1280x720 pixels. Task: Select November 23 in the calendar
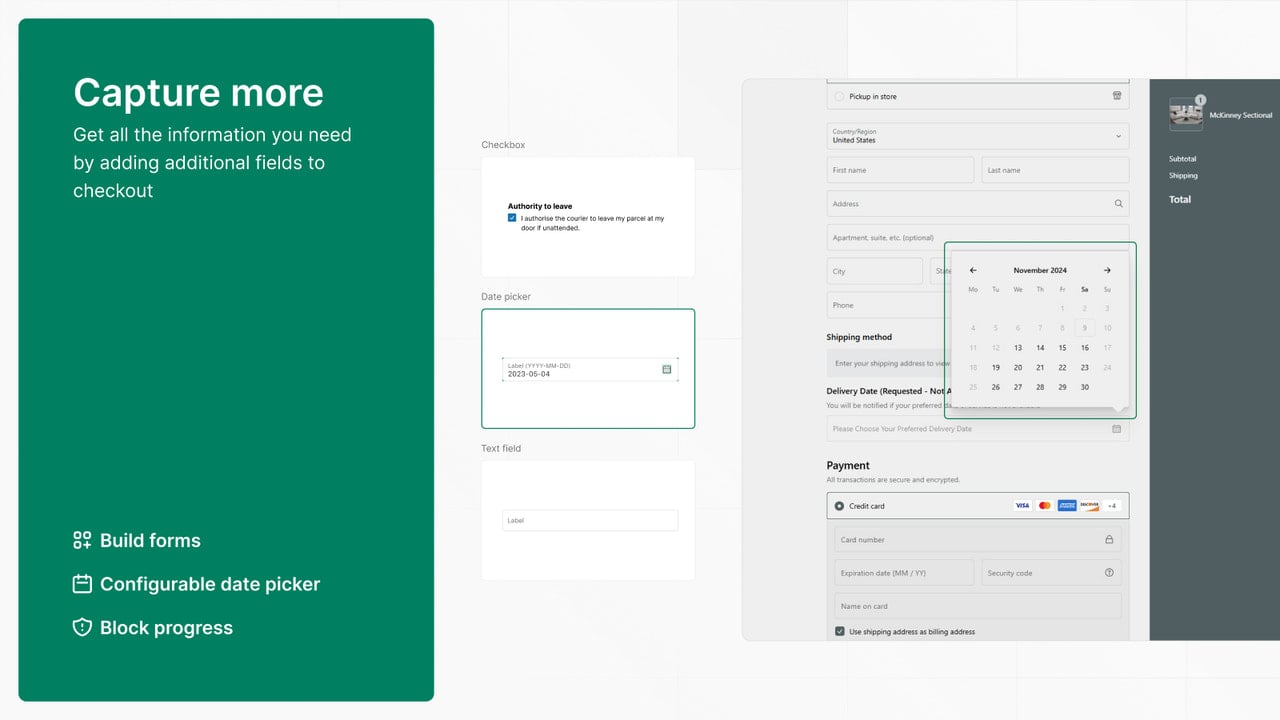tap(1085, 368)
